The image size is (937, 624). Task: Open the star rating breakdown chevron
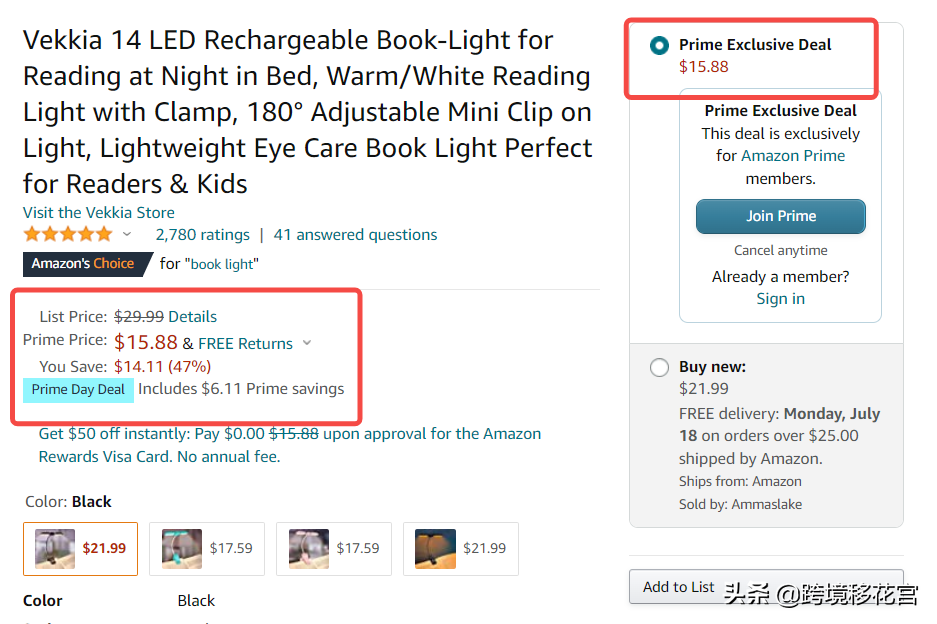pos(127,235)
